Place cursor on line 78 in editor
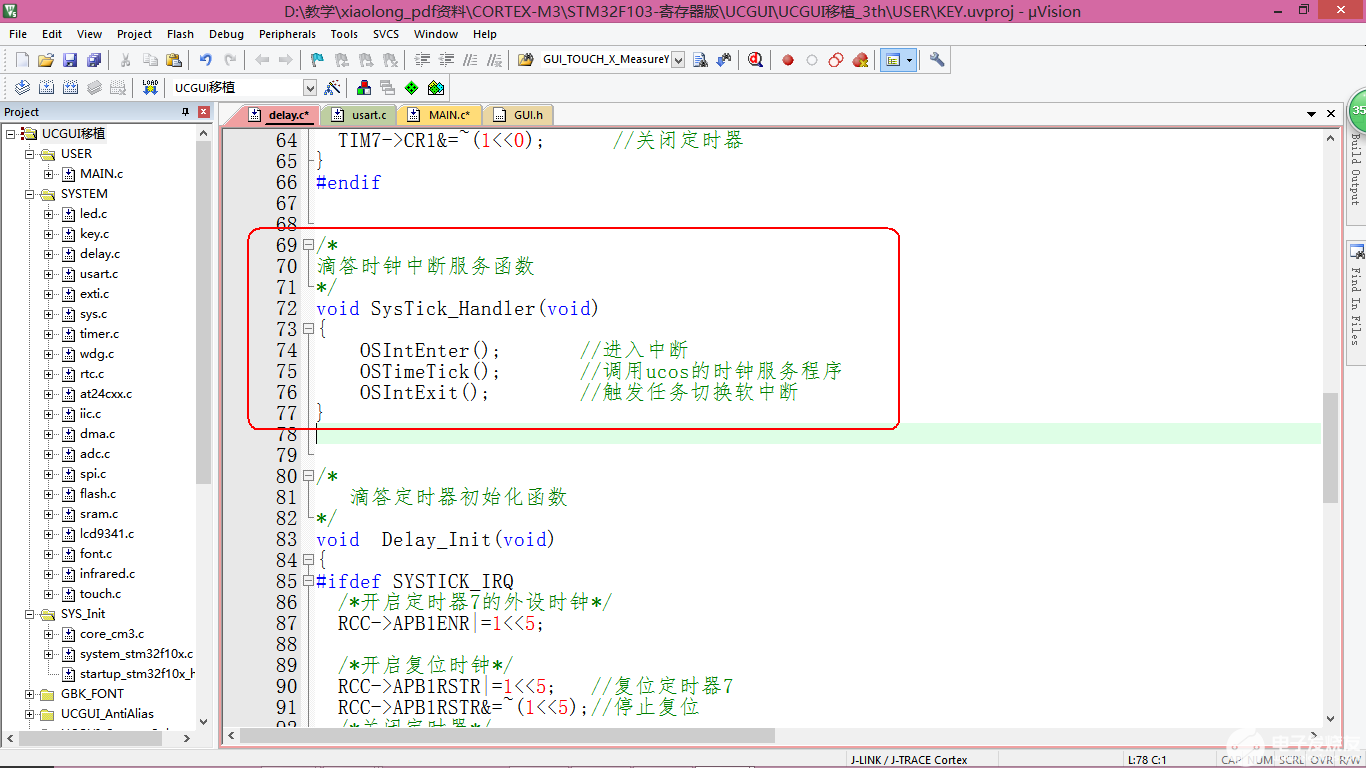 (x=817, y=434)
